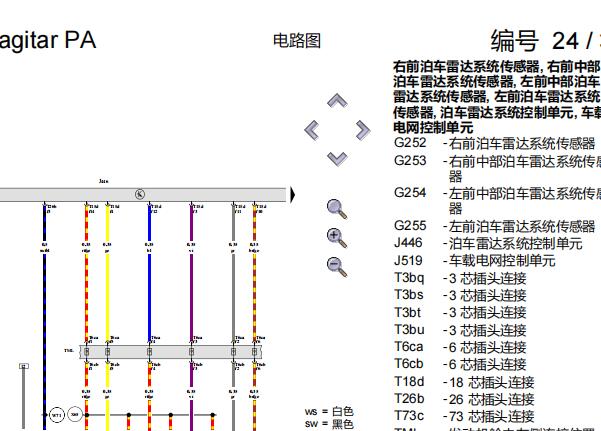
Task: Click the black continuation arrow on the J519 bar
Action: [x=293, y=195]
